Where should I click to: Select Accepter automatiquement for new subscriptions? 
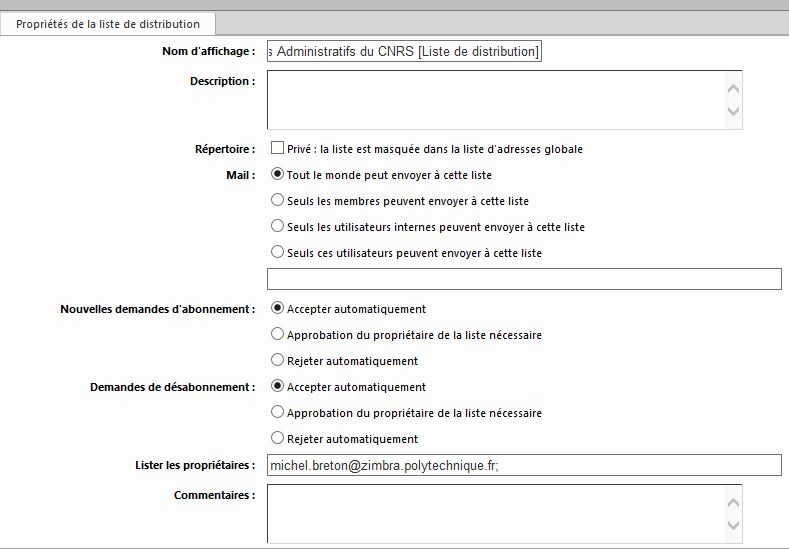[x=277, y=308]
